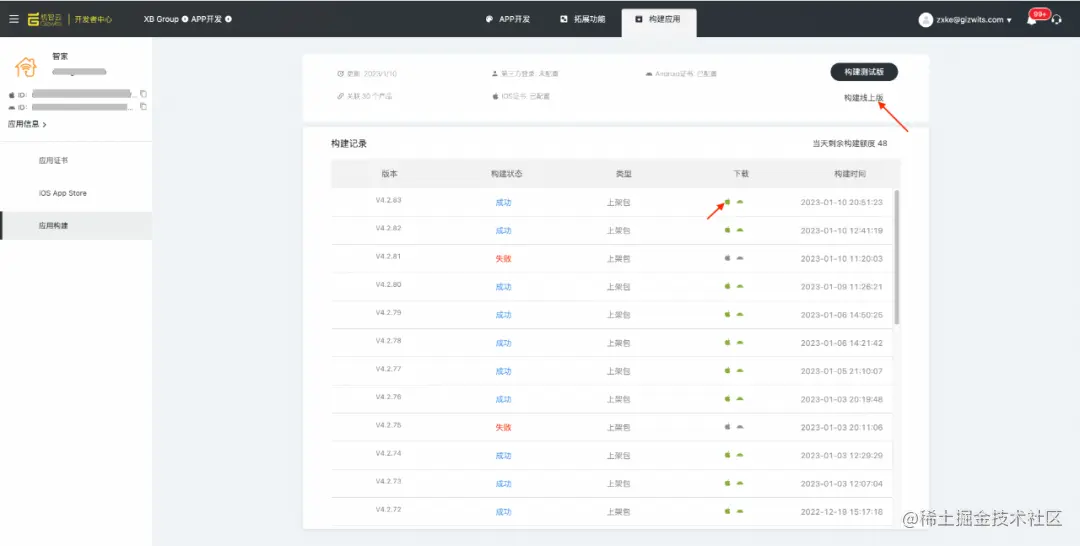Open the zxke@gizwits.com account dropdown
This screenshot has width=1080, height=546.
(x=974, y=20)
